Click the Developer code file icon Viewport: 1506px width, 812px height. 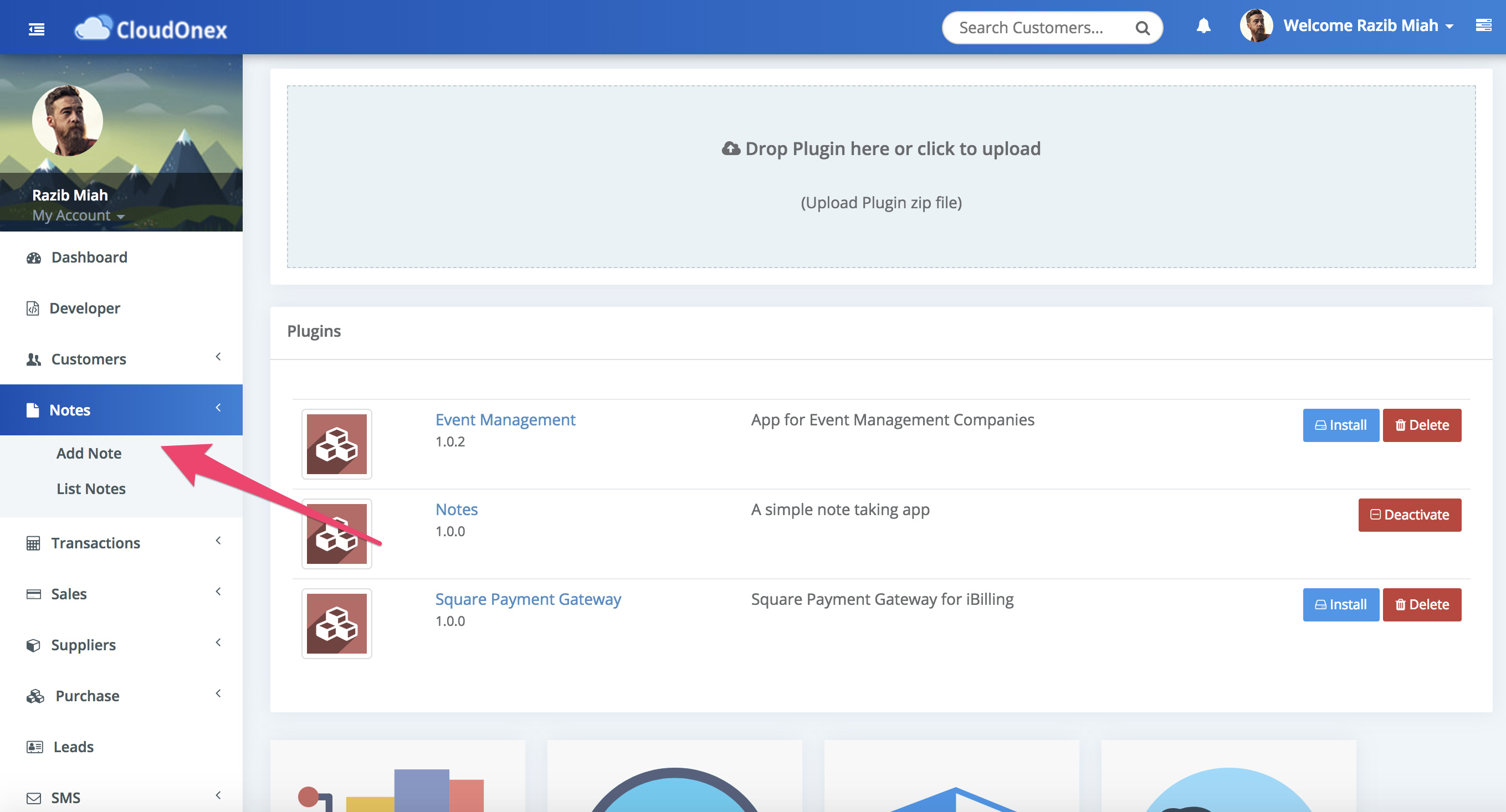pyautogui.click(x=33, y=308)
